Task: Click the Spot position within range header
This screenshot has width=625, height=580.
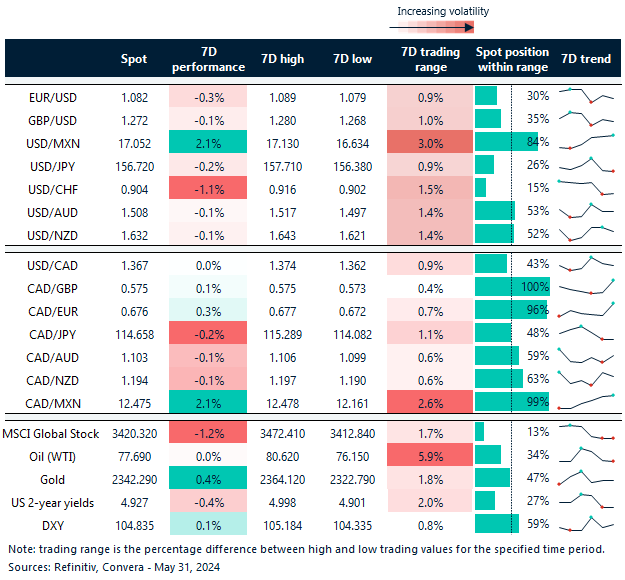Action: [513, 59]
